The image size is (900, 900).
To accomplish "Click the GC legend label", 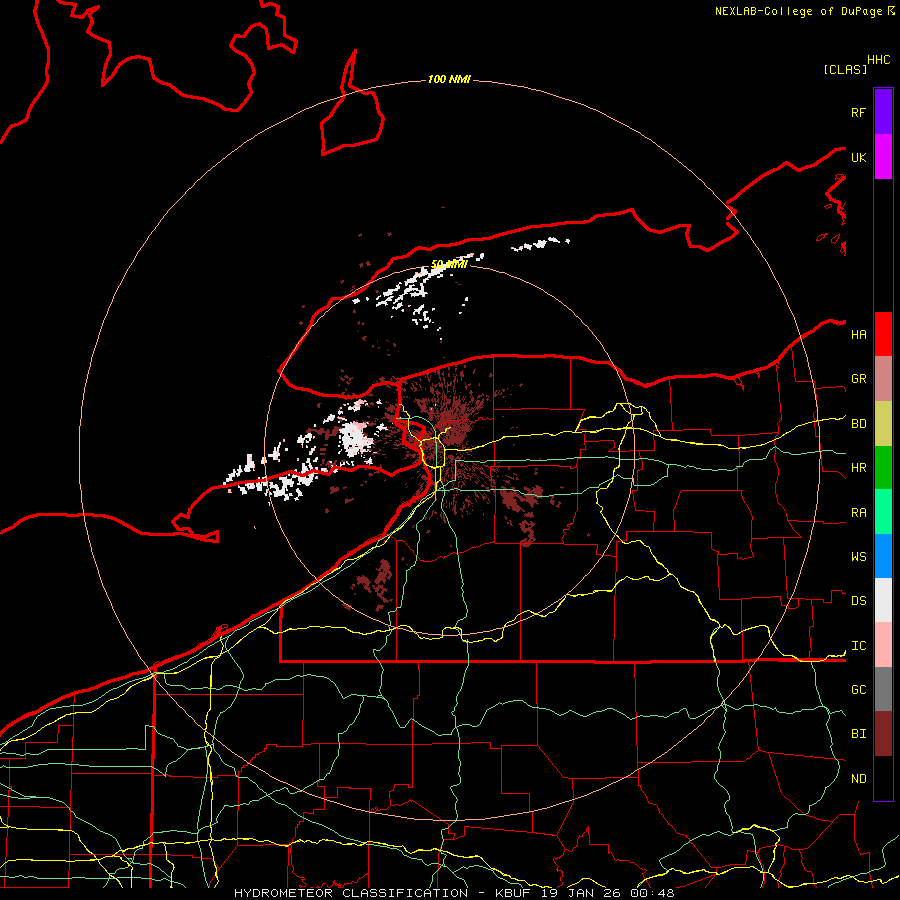I will point(859,690).
